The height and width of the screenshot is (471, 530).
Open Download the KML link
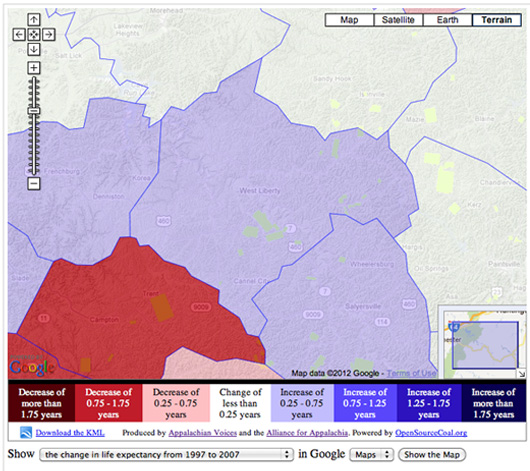point(70,433)
